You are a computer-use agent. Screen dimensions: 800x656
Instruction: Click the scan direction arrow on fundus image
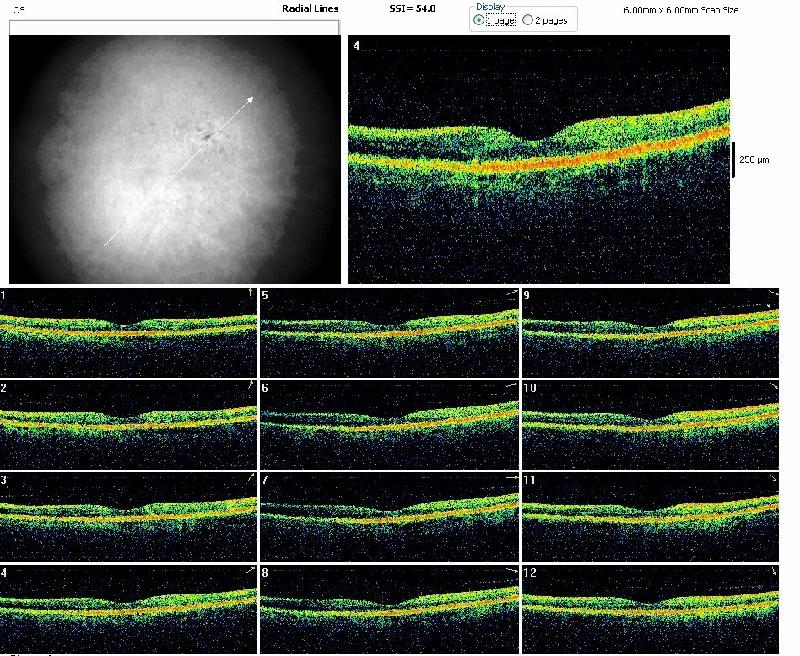point(179,171)
